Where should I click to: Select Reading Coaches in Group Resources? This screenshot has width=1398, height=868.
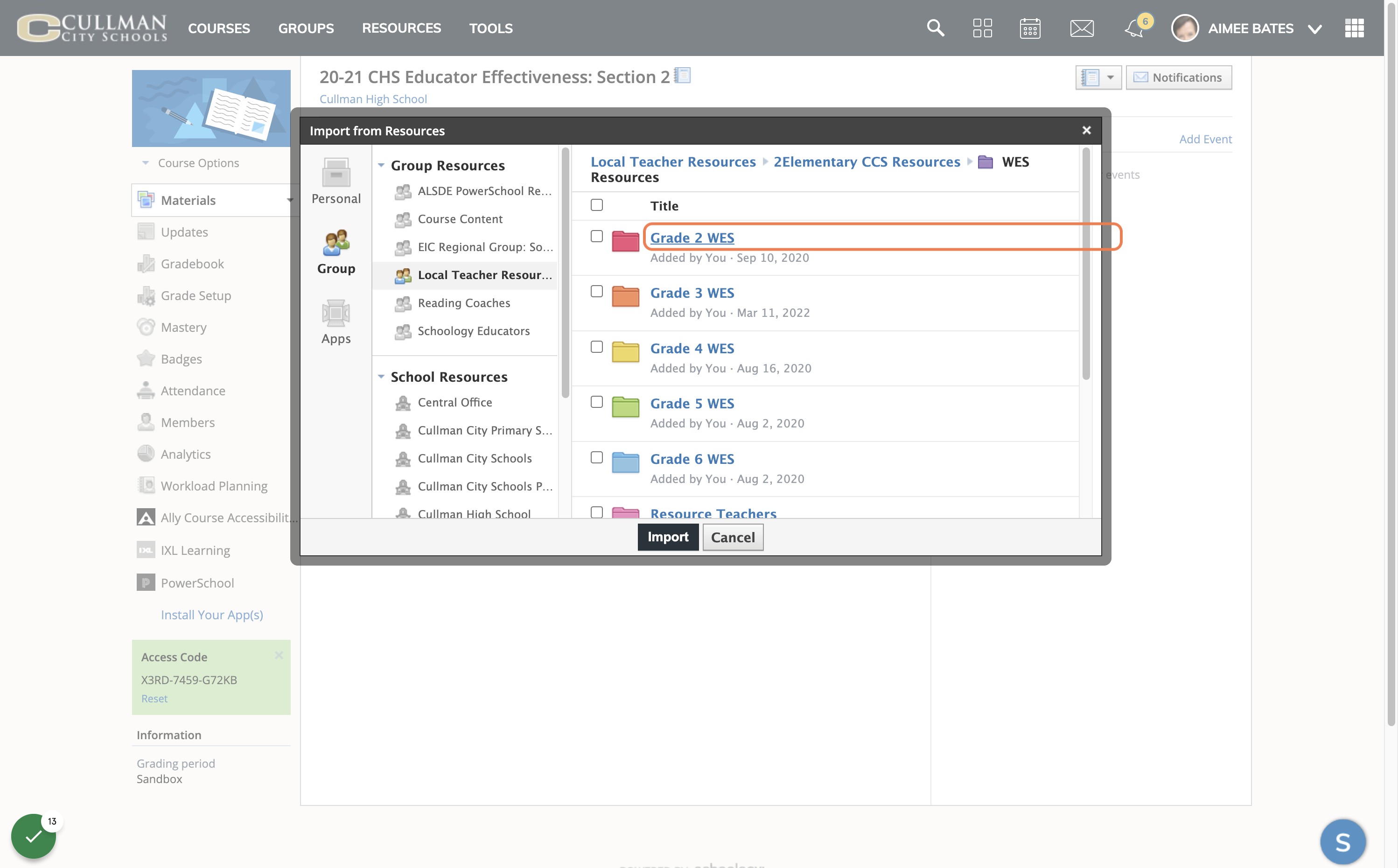click(464, 302)
